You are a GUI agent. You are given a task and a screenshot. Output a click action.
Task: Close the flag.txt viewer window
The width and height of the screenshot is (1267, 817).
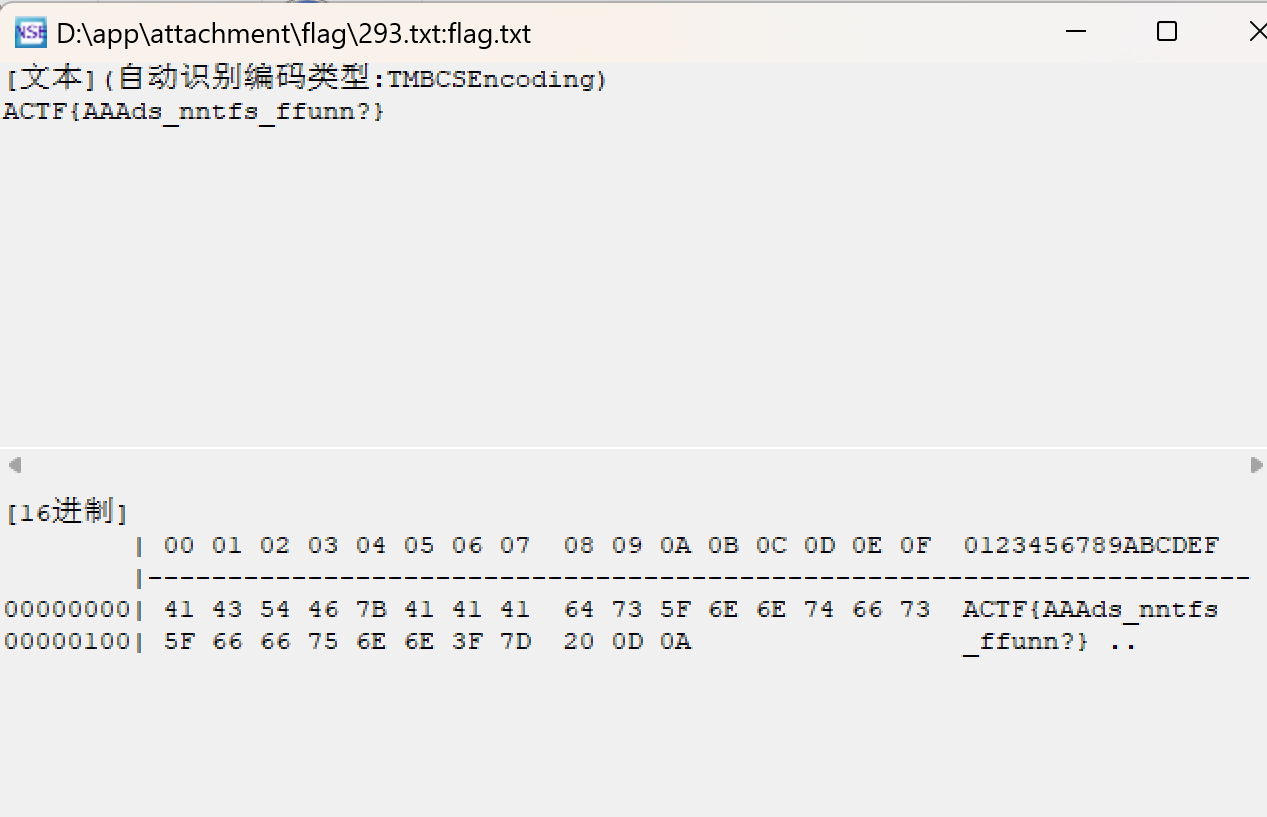(x=1256, y=32)
